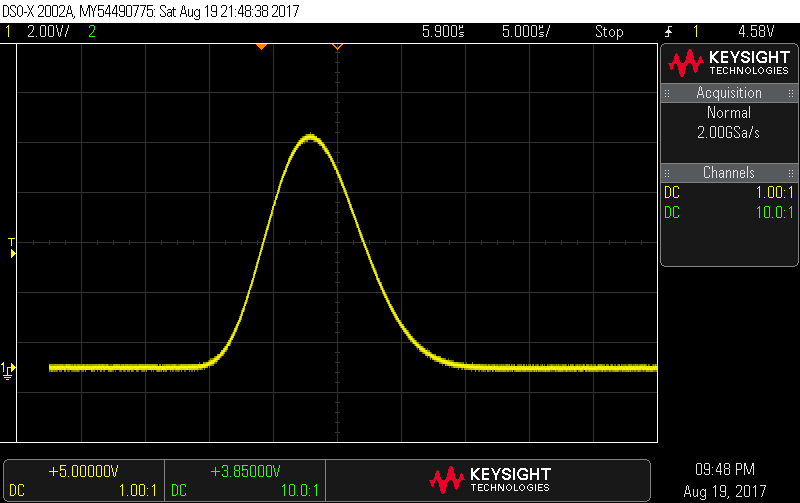Screen dimensions: 800x503
Task: Click the trigger source channel 1 number
Action: (695, 32)
